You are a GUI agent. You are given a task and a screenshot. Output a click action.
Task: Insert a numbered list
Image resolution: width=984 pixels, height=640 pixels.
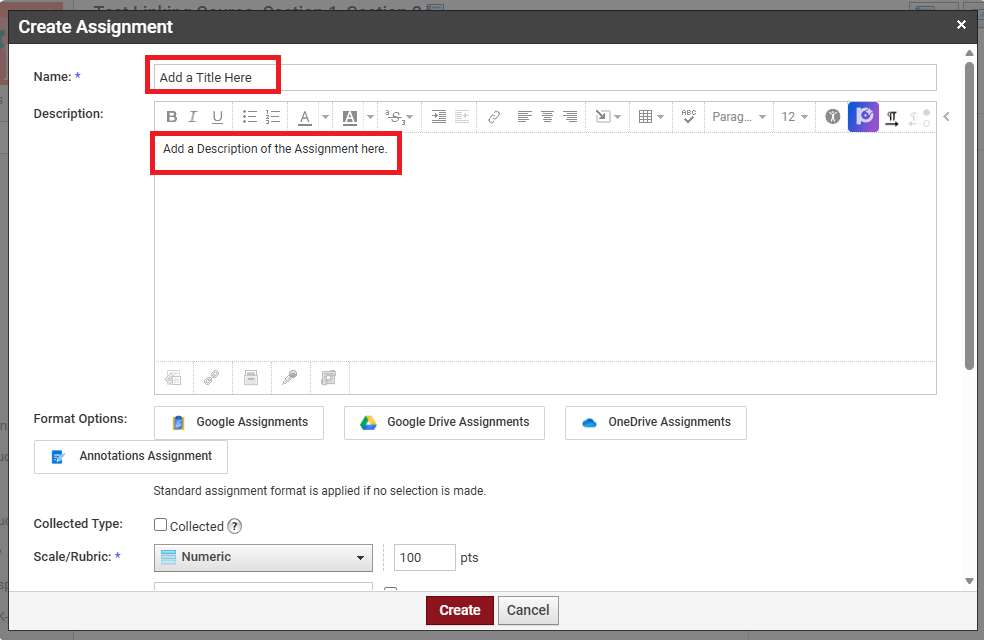click(273, 117)
